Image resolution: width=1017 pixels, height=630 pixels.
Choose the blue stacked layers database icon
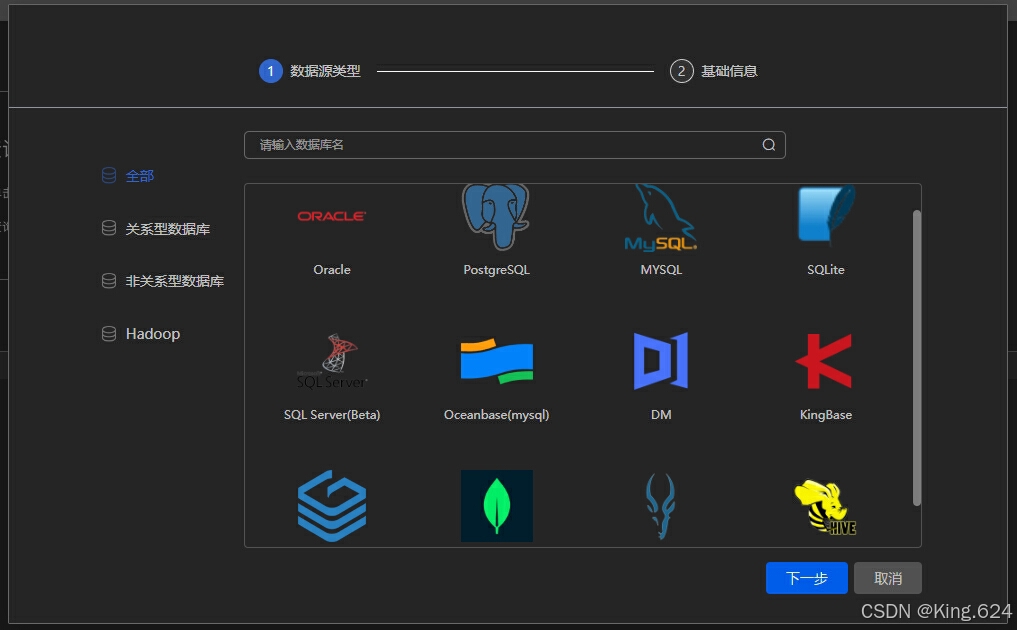331,506
